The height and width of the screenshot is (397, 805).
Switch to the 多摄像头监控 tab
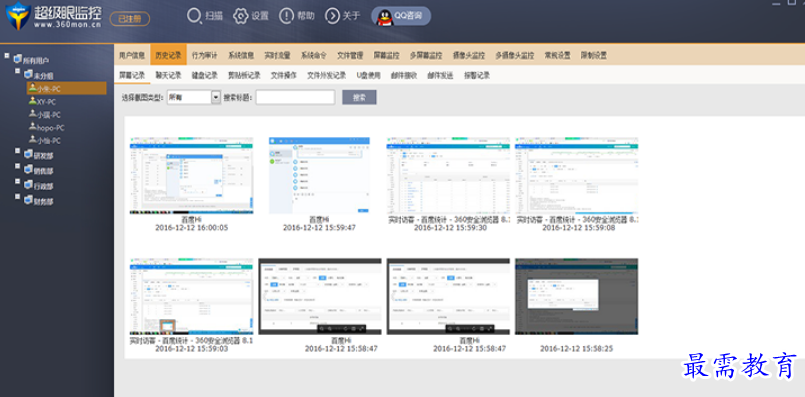click(x=514, y=55)
